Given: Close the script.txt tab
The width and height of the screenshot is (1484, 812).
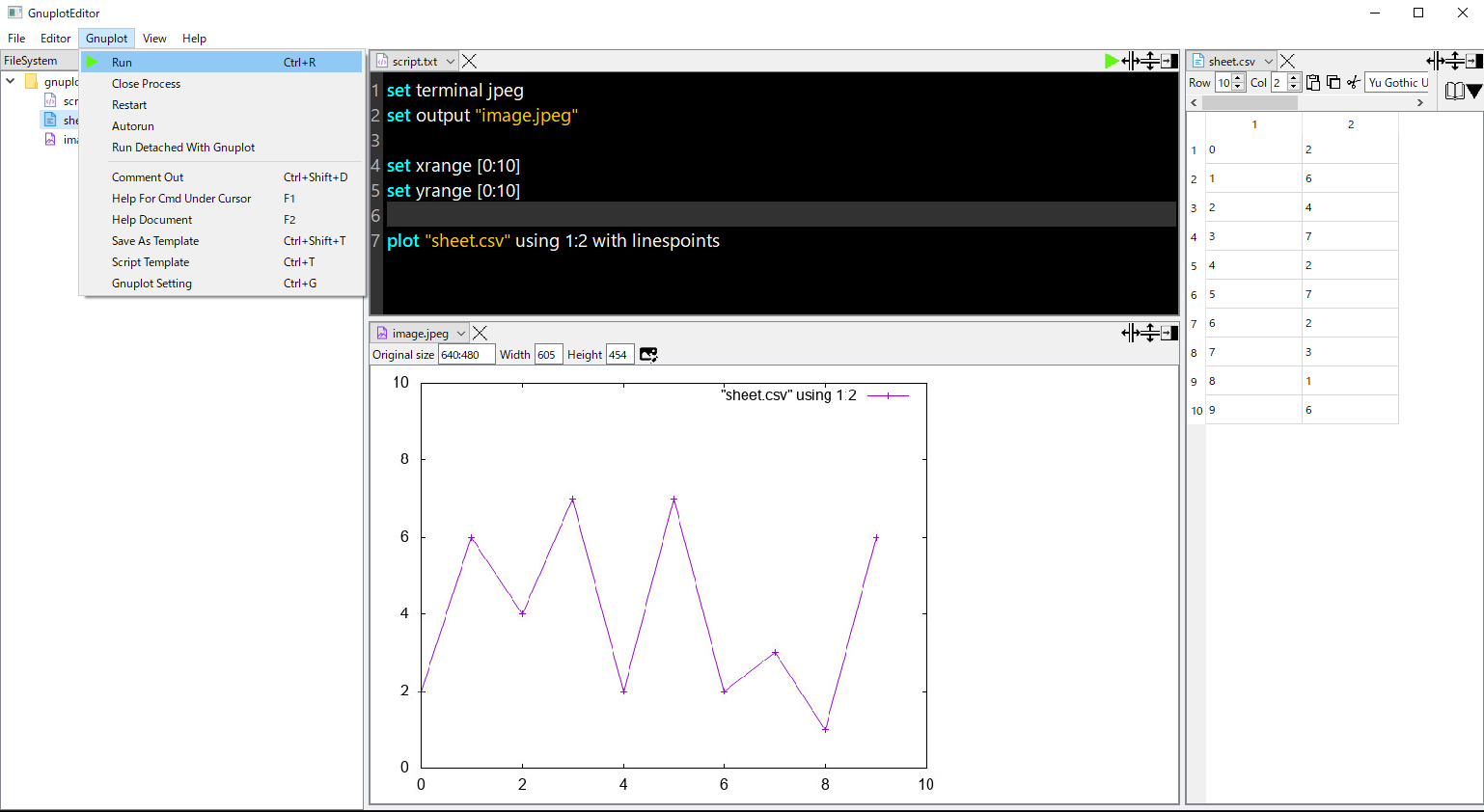Looking at the screenshot, I should (x=469, y=61).
